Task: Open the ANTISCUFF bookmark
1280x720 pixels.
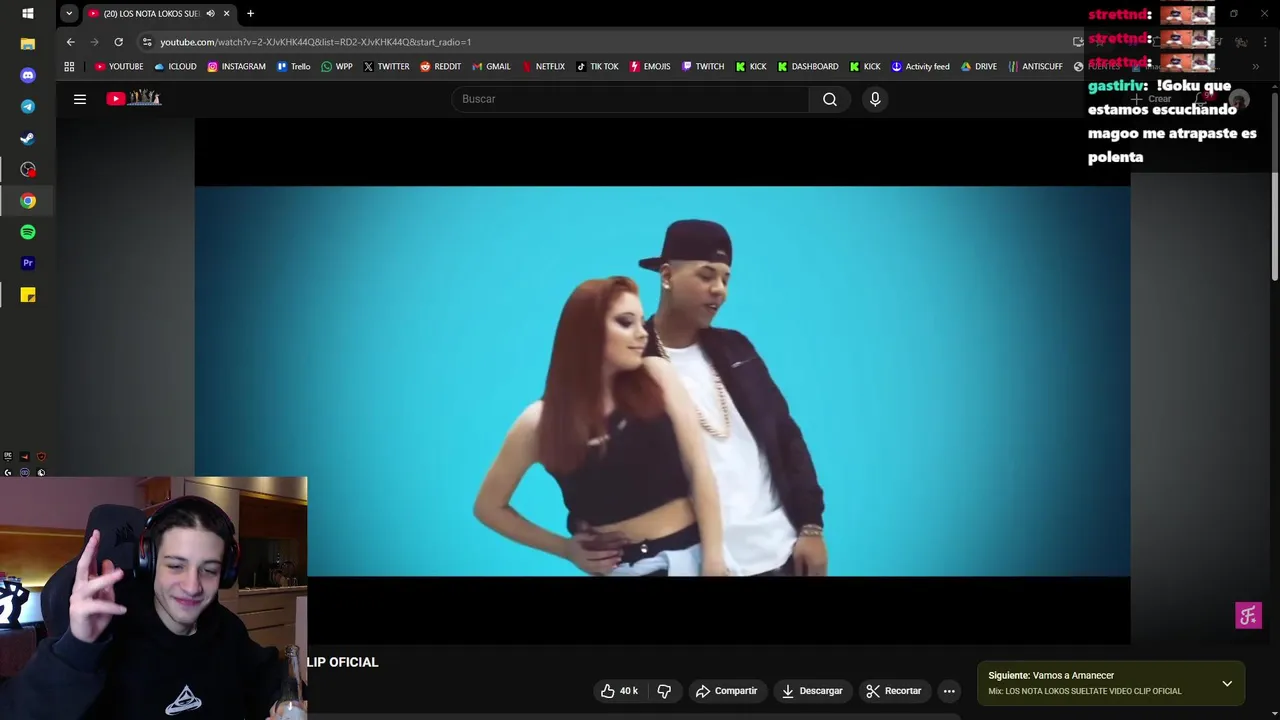Action: pyautogui.click(x=1035, y=67)
